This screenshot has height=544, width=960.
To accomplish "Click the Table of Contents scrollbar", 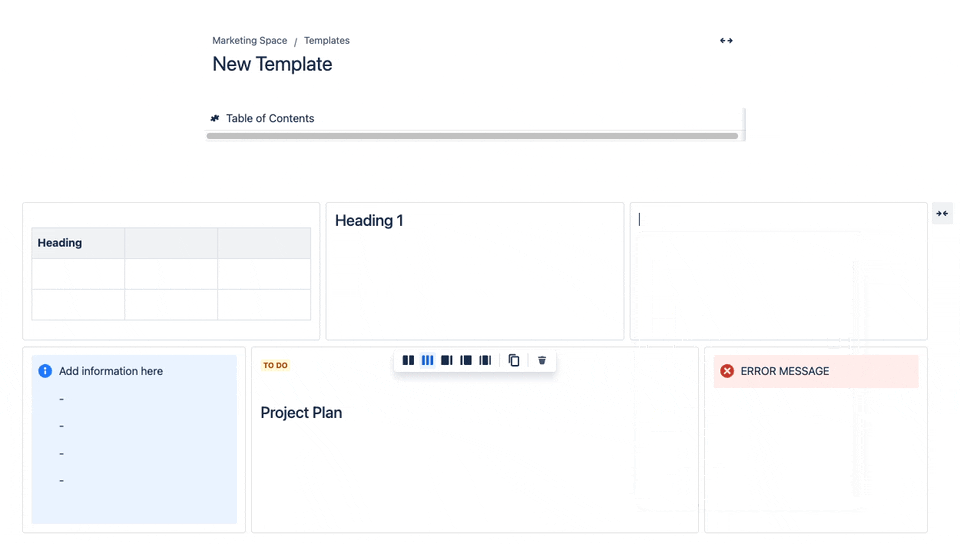I will pyautogui.click(x=472, y=136).
